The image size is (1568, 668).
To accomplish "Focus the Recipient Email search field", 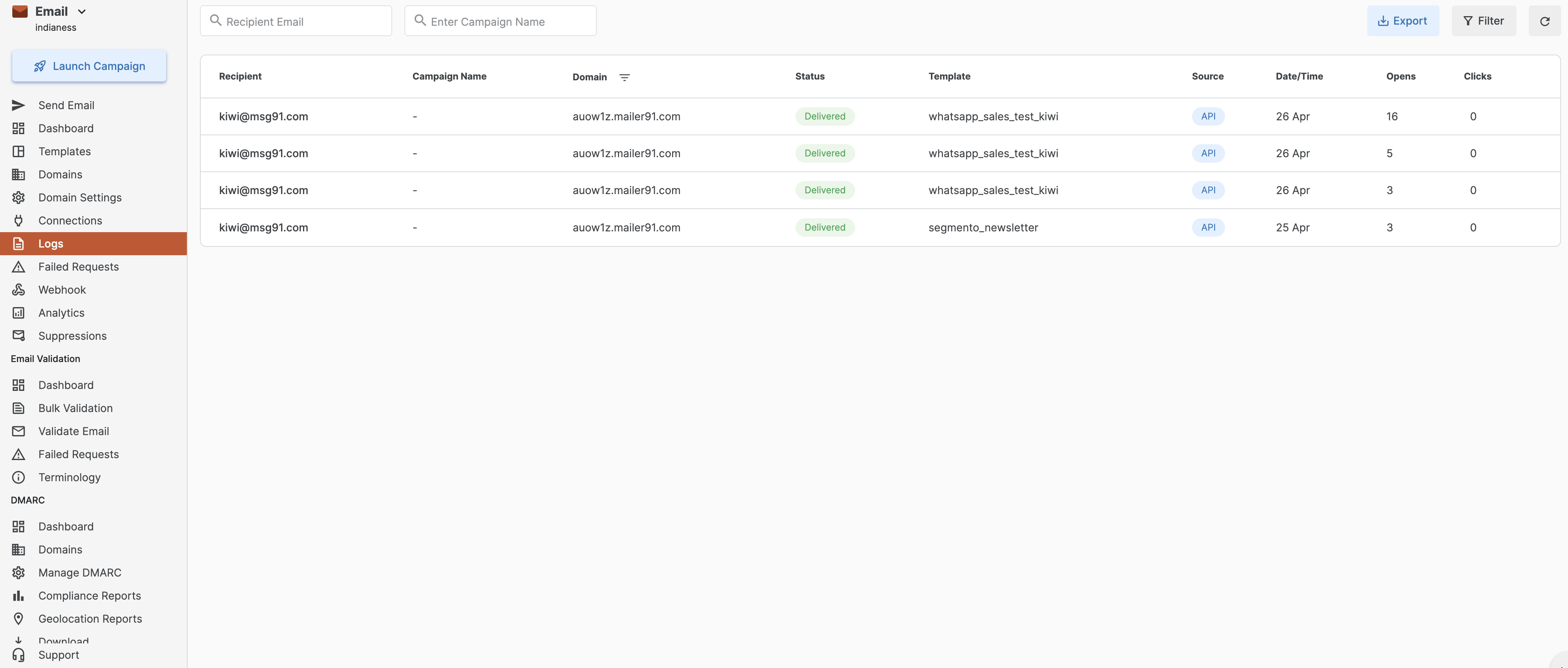I will (296, 21).
